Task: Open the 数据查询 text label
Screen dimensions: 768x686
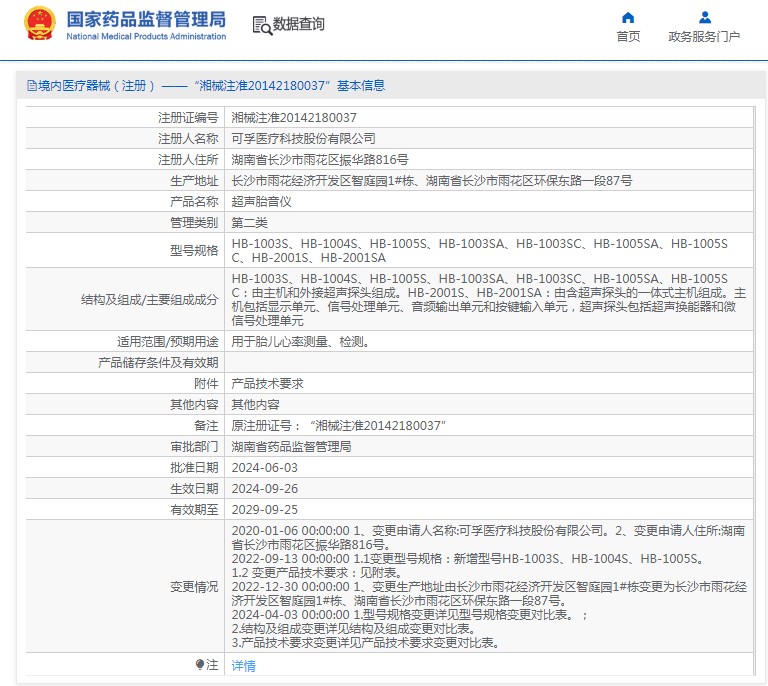Action: (299, 25)
